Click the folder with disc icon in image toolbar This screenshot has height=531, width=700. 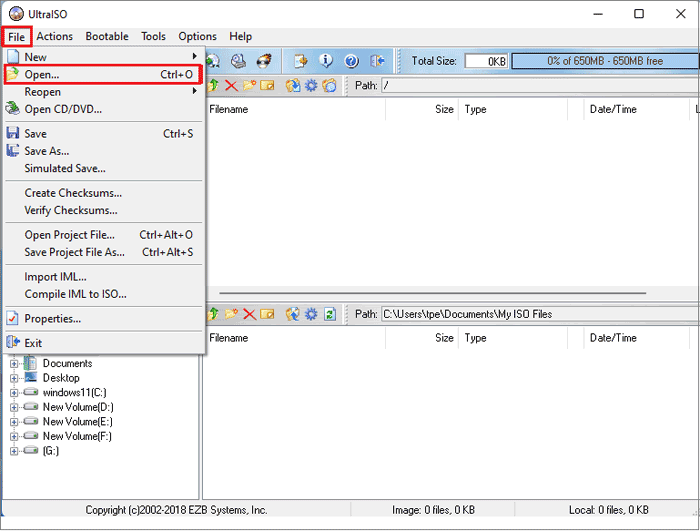[x=329, y=85]
